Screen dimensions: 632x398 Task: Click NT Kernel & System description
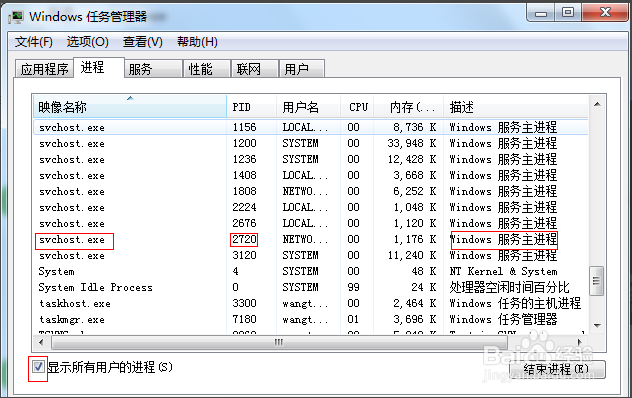pyautogui.click(x=503, y=271)
